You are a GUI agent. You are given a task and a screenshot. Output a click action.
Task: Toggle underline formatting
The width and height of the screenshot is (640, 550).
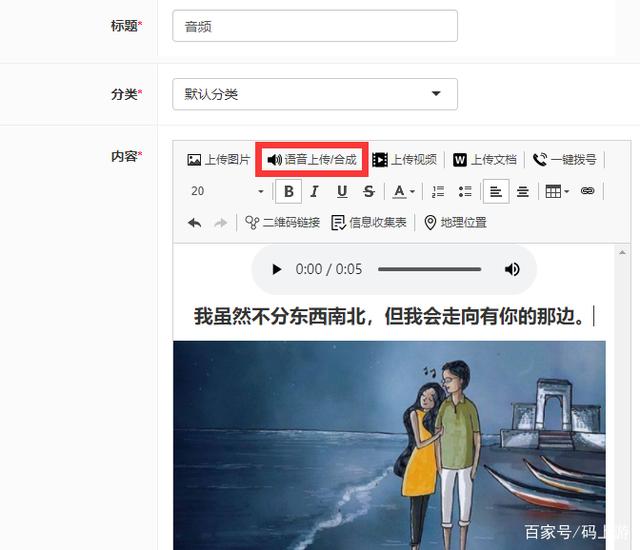tap(342, 191)
